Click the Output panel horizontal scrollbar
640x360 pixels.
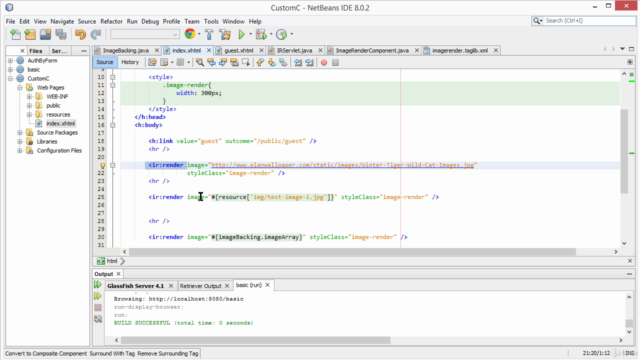(256, 340)
